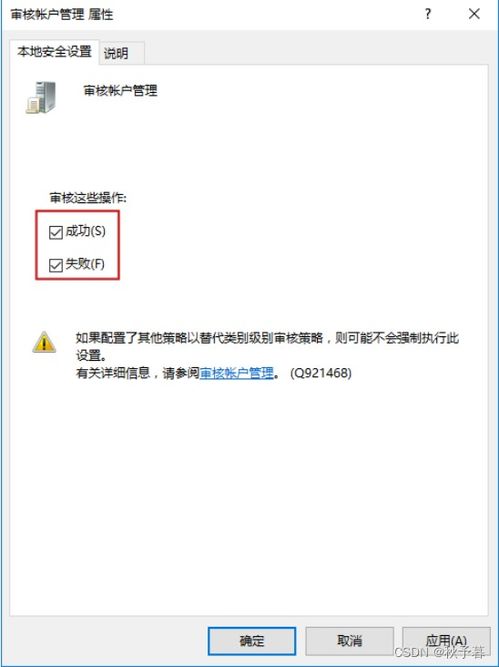The height and width of the screenshot is (667, 499).
Task: Click the 审核帐户管理 heading beside server icon
Action: [120, 91]
